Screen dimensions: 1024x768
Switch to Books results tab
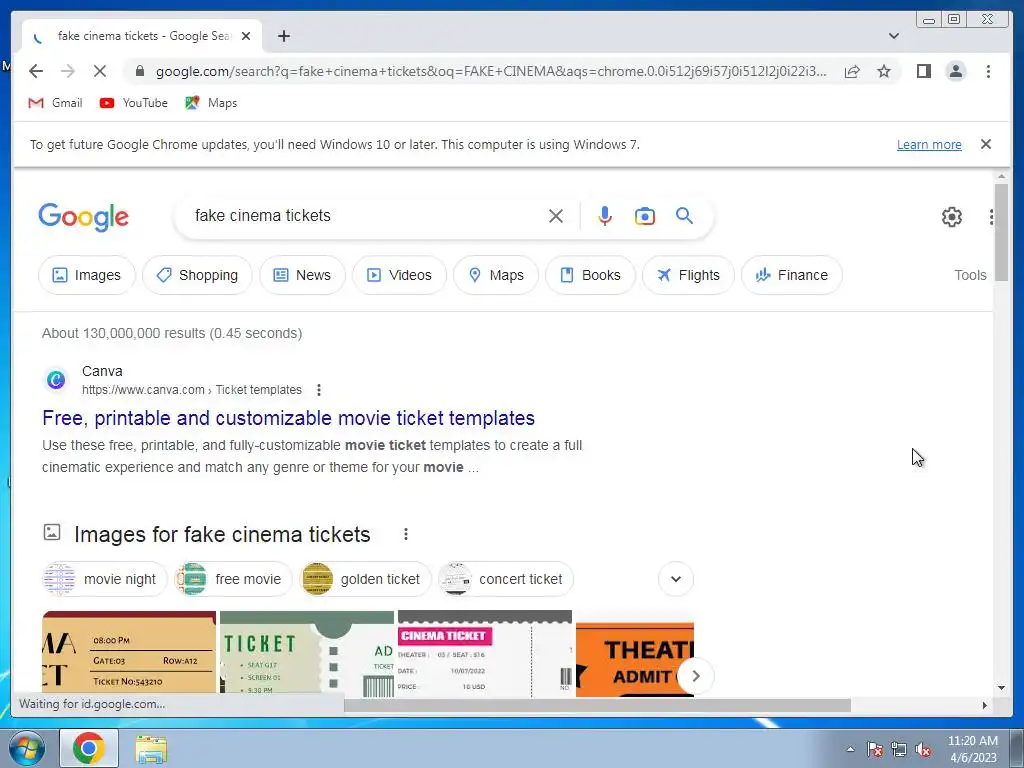tap(590, 275)
